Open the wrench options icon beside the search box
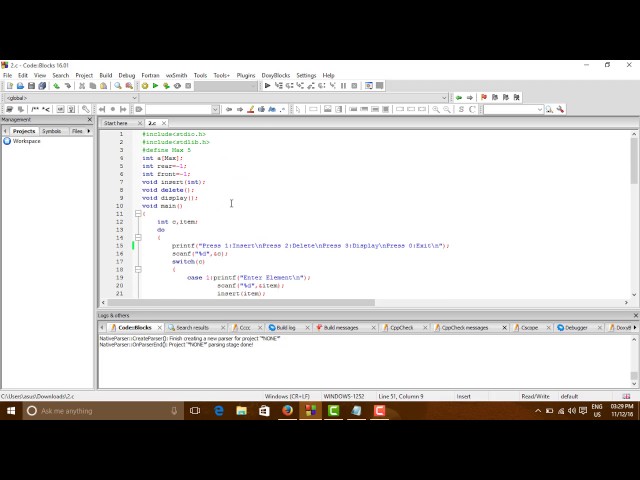Viewport: 640px width, 480px height. (560, 109)
